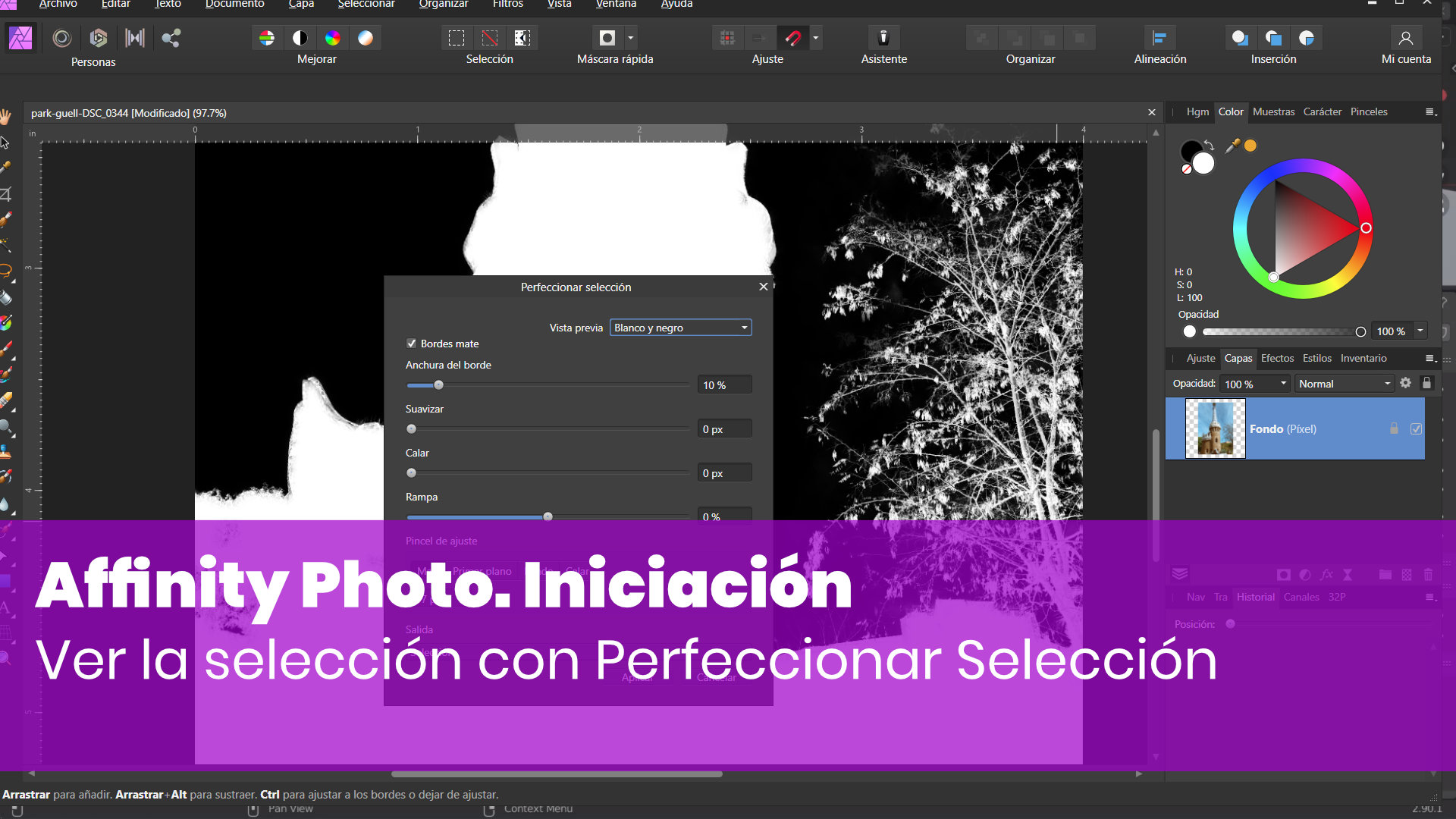Open the Filtros menu
1456x819 pixels.
[x=507, y=4]
